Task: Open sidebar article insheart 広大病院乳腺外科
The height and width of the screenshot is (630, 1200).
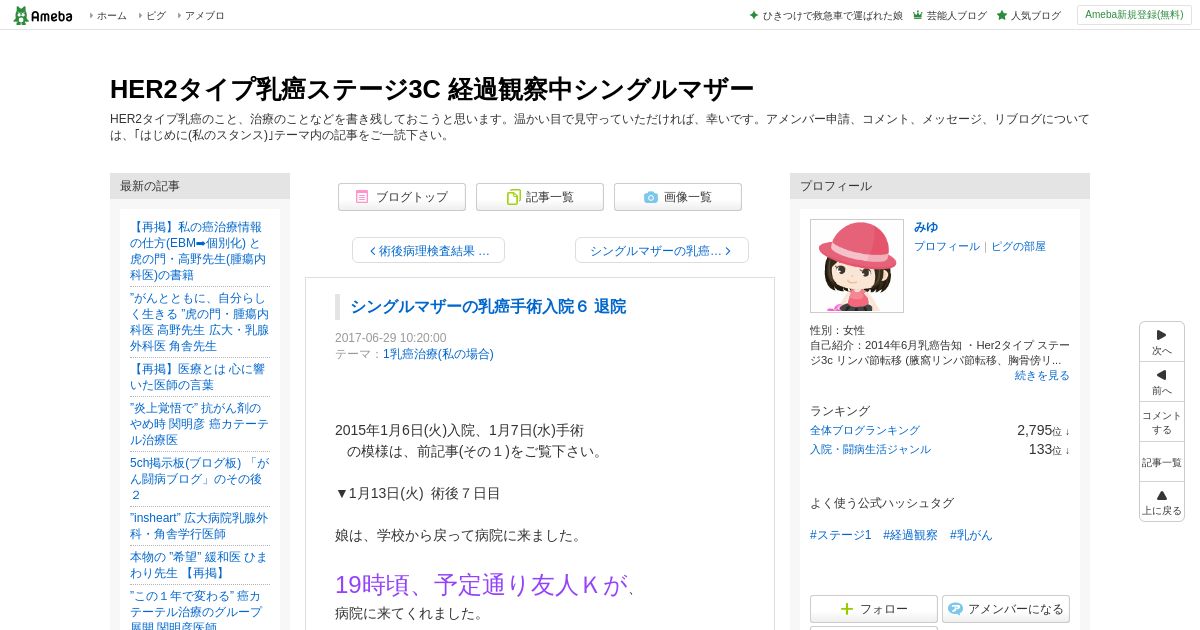Action: pos(199,526)
